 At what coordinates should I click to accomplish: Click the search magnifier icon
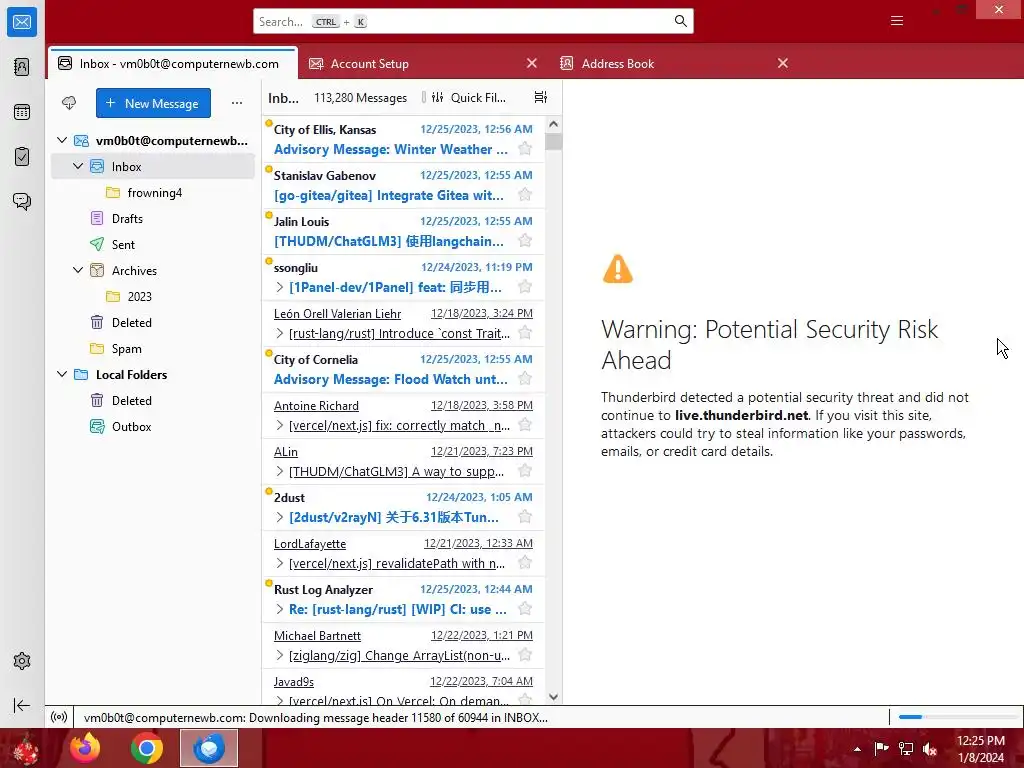click(x=680, y=21)
